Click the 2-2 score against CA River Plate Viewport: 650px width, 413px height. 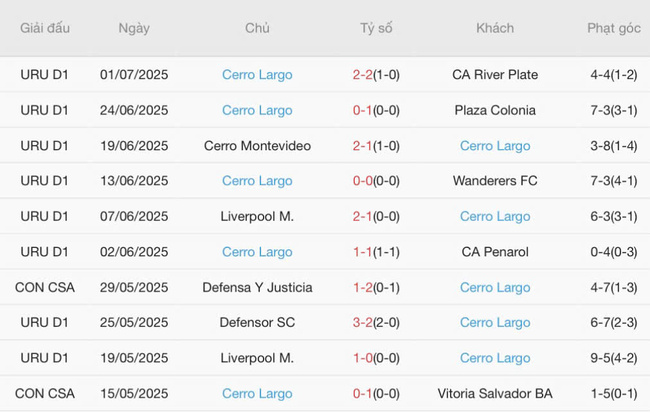tap(363, 75)
